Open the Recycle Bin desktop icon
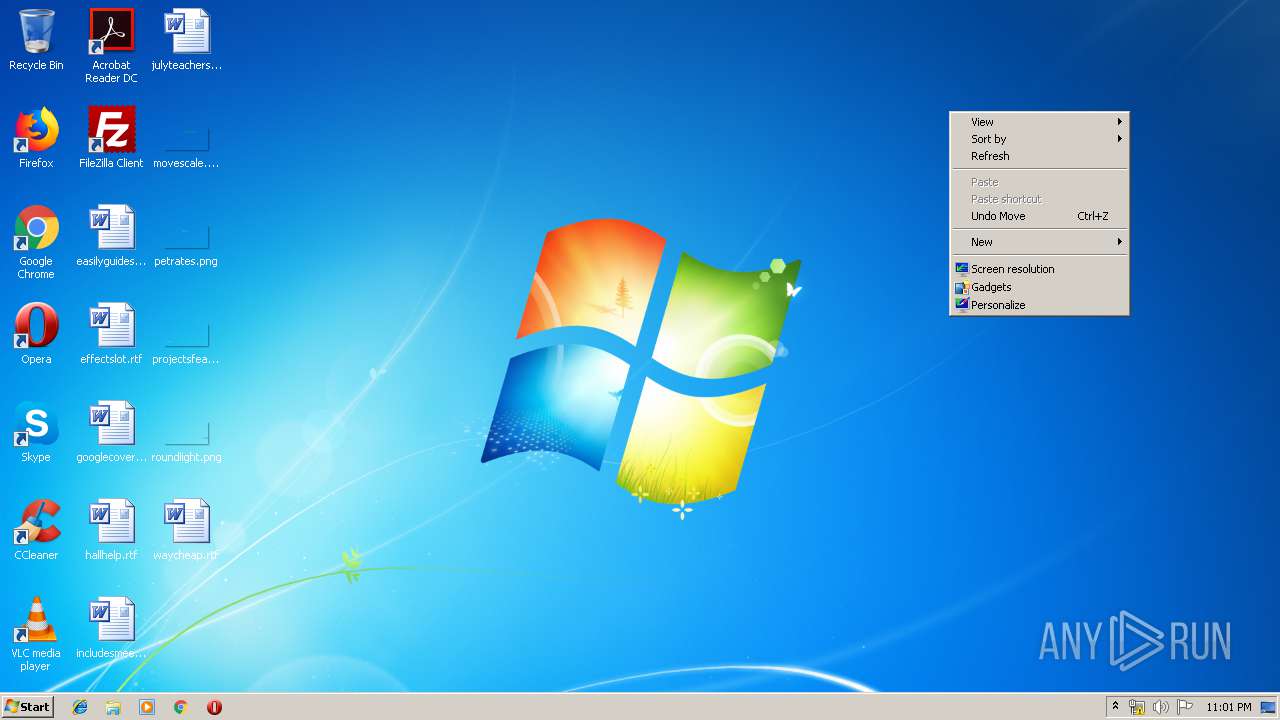 [x=36, y=40]
